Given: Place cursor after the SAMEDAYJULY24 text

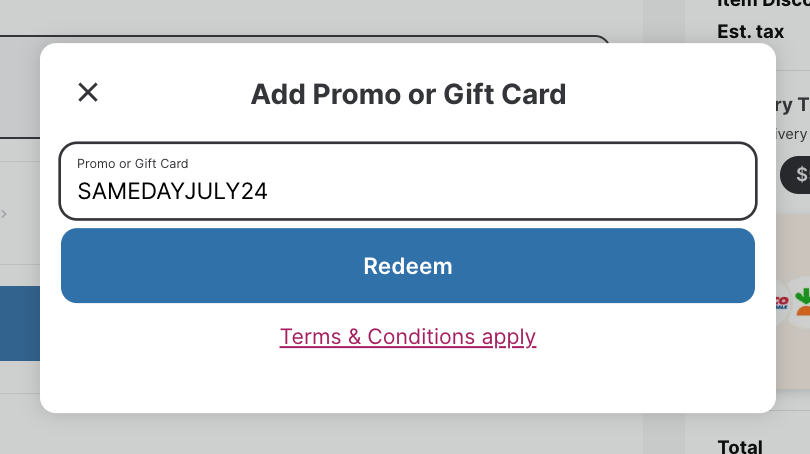Looking at the screenshot, I should point(268,192).
